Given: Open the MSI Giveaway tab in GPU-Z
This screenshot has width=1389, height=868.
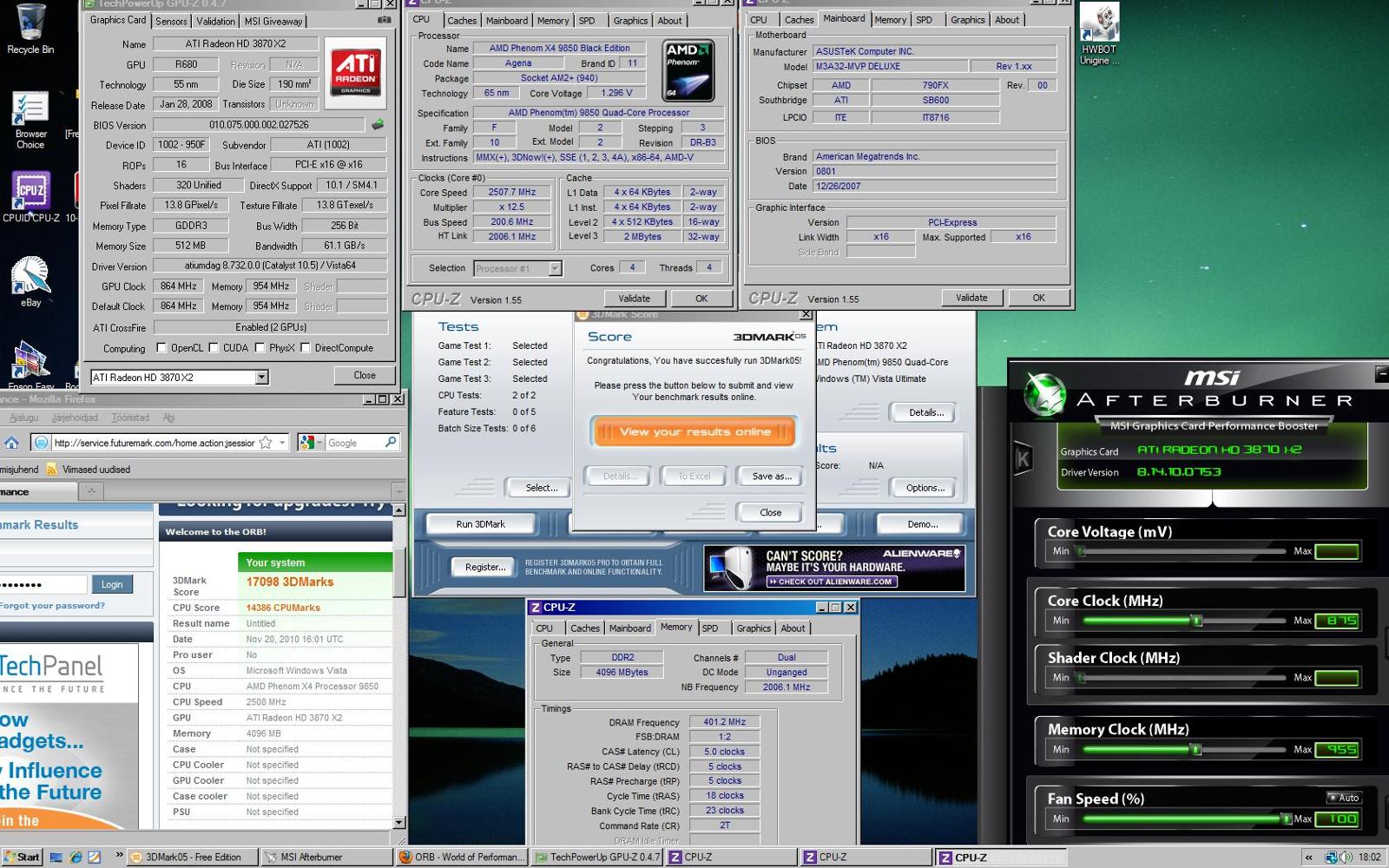Looking at the screenshot, I should [273, 21].
